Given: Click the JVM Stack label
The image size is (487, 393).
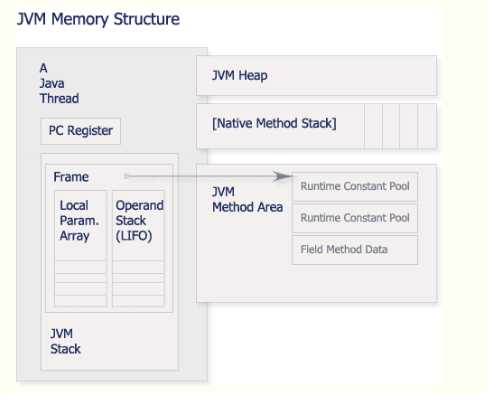Looking at the screenshot, I should click(x=65, y=341).
